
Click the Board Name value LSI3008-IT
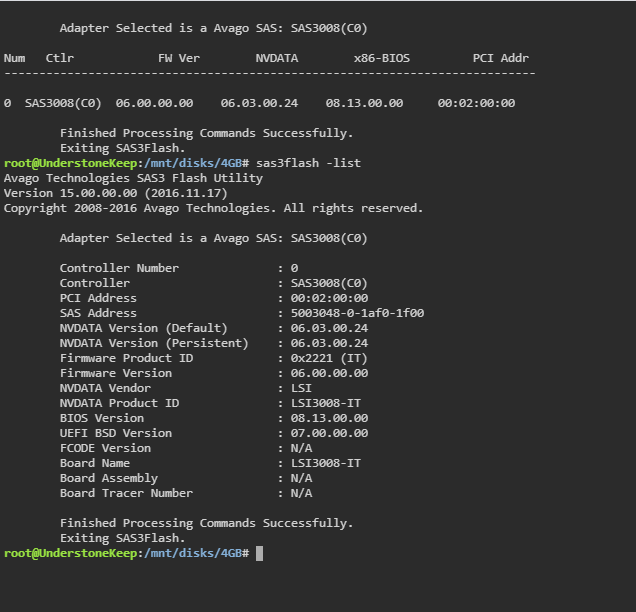326,463
